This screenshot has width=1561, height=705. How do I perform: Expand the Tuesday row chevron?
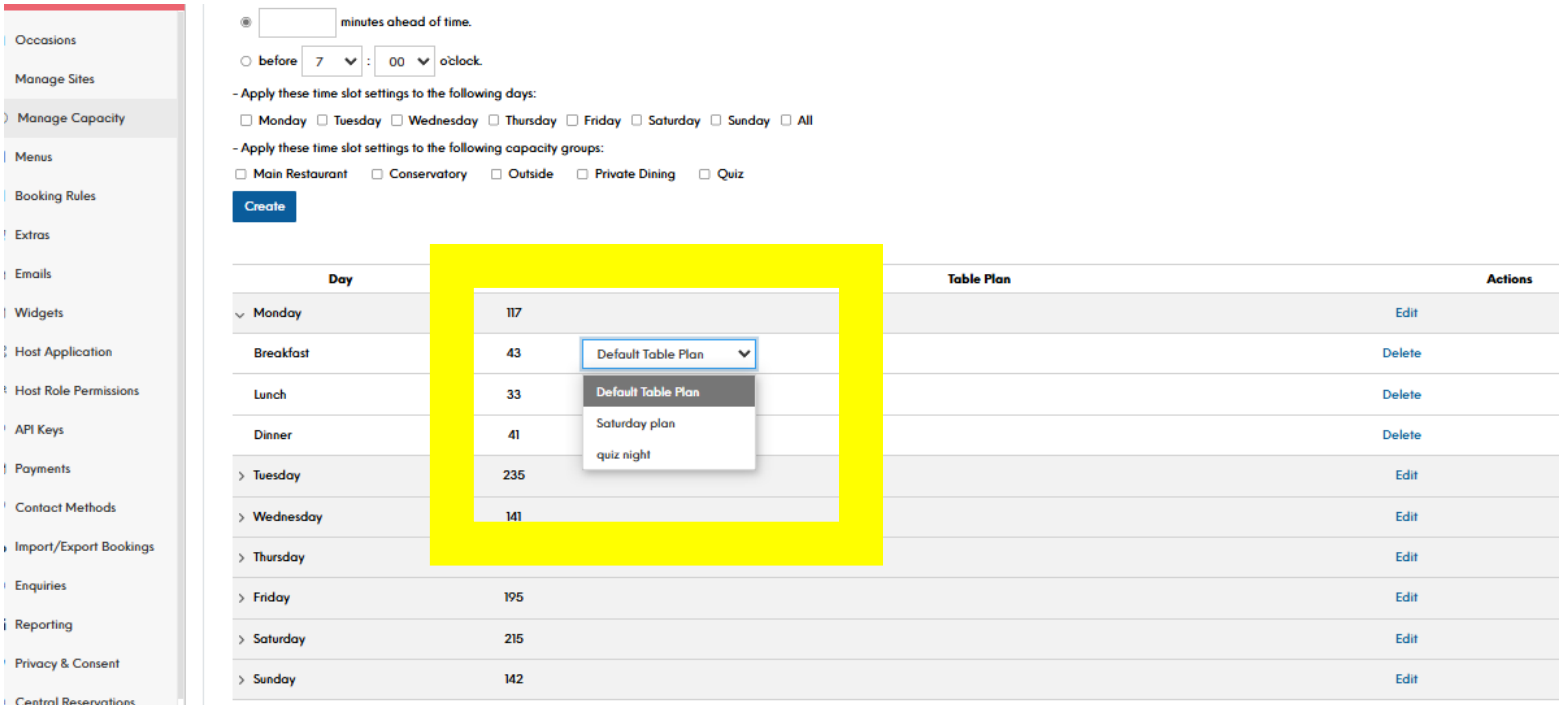pyautogui.click(x=241, y=476)
